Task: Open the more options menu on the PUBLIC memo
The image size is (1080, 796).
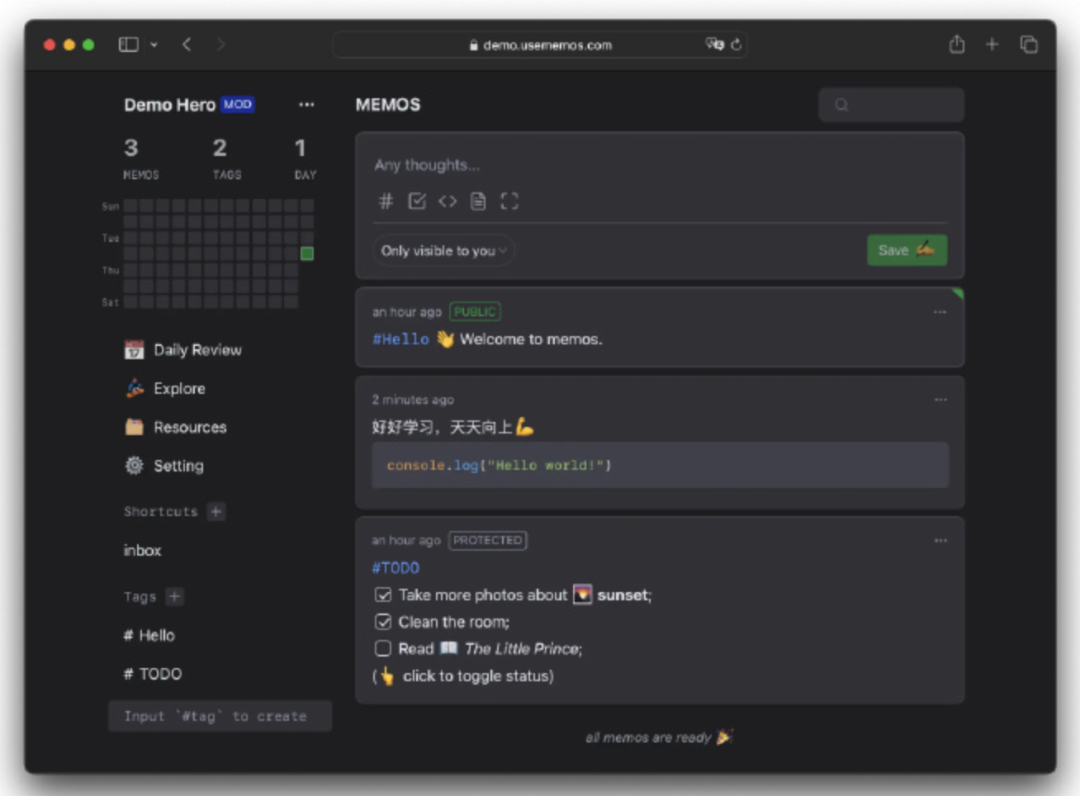Action: click(940, 311)
